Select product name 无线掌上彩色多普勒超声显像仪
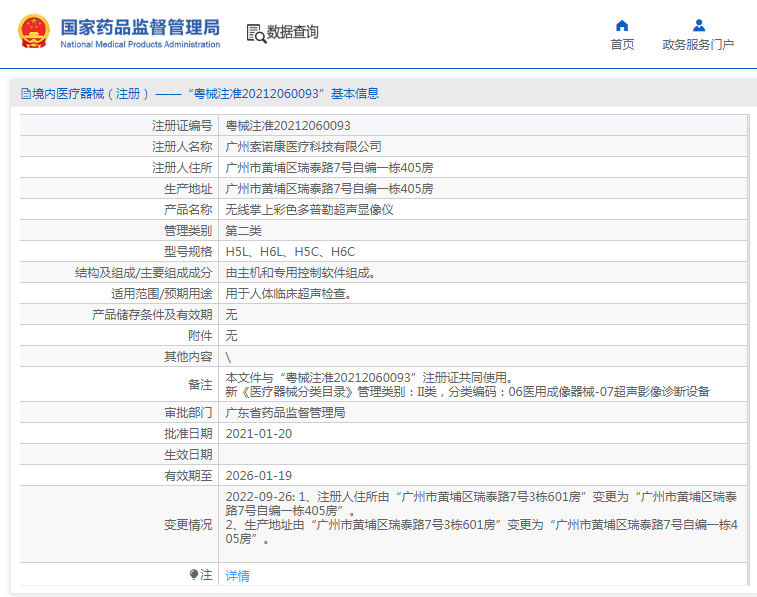757x597 pixels. tap(309, 209)
